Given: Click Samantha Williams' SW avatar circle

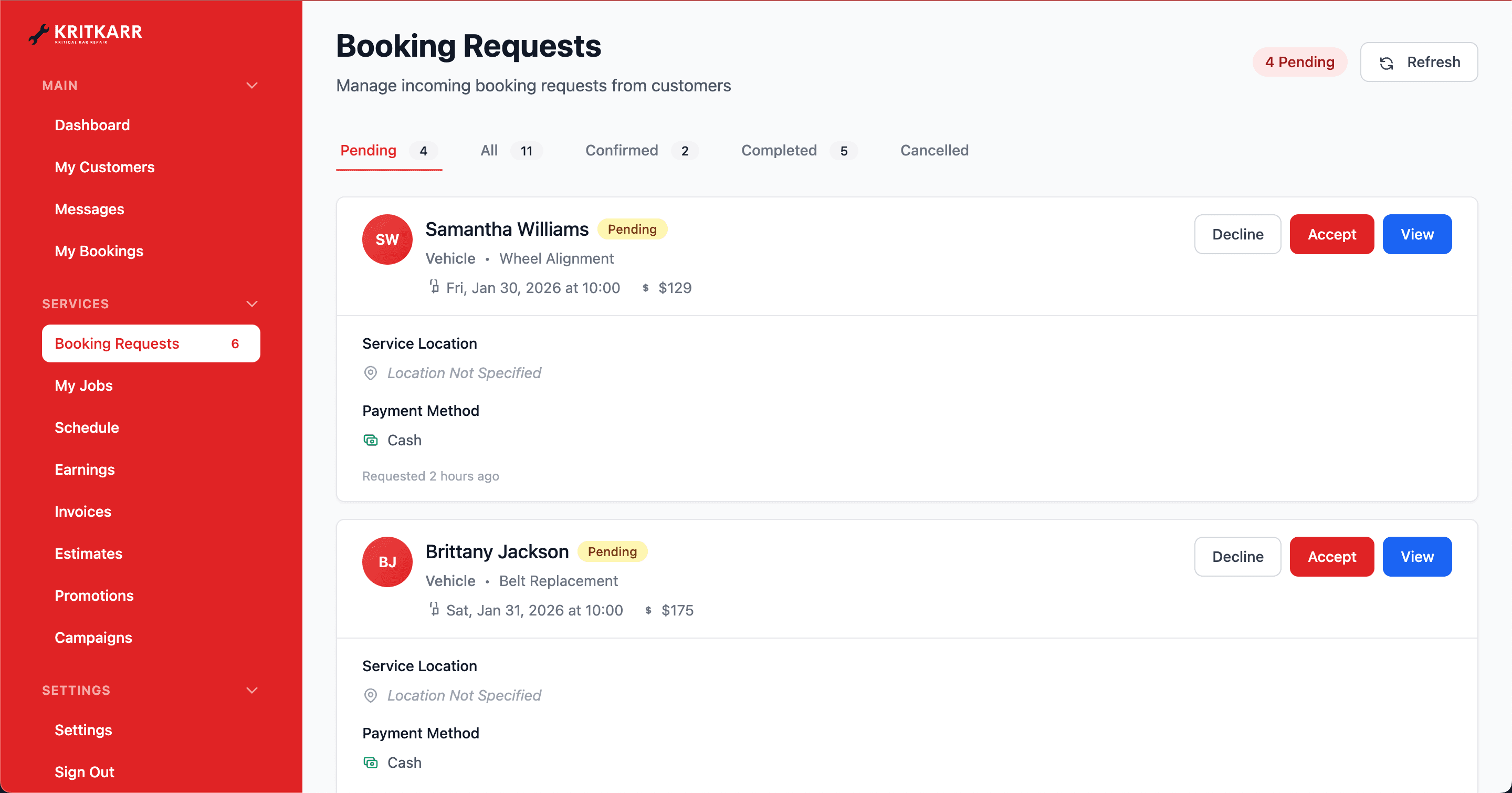Looking at the screenshot, I should coord(387,239).
